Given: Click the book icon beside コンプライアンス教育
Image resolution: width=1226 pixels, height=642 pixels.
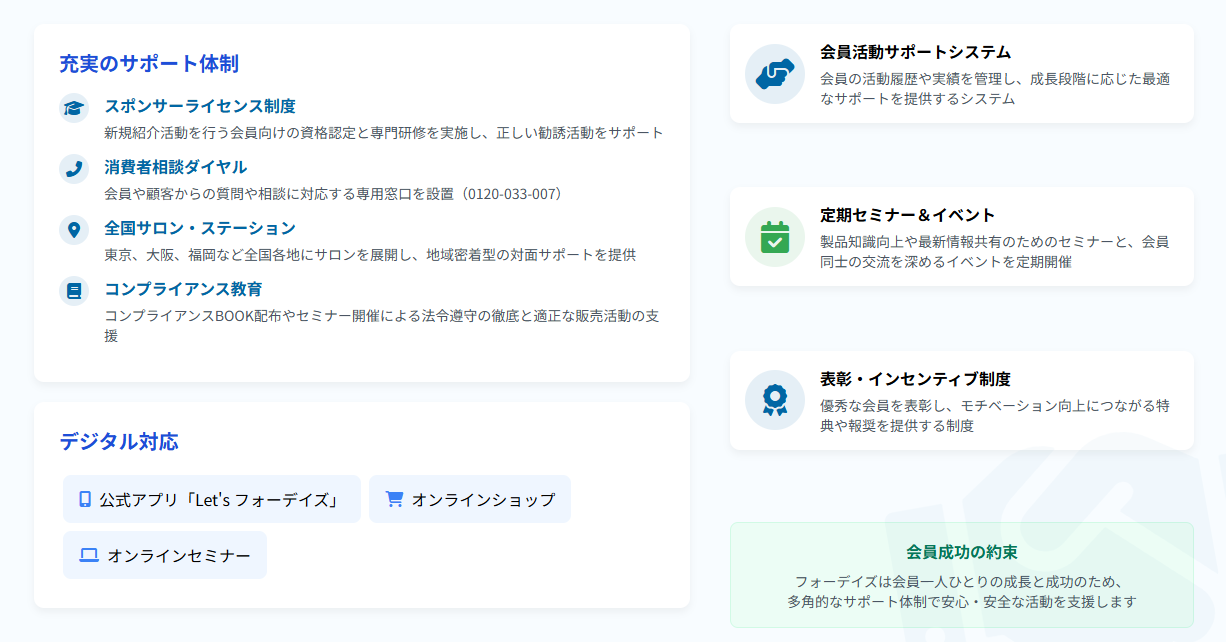Looking at the screenshot, I should pyautogui.click(x=74, y=291).
